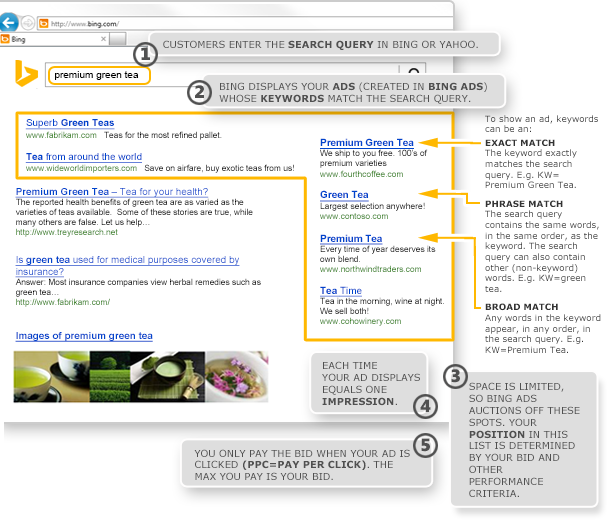Open the matcha bowl and whisk thumbnail
Viewport: 610px width, 525px height.
[168, 376]
